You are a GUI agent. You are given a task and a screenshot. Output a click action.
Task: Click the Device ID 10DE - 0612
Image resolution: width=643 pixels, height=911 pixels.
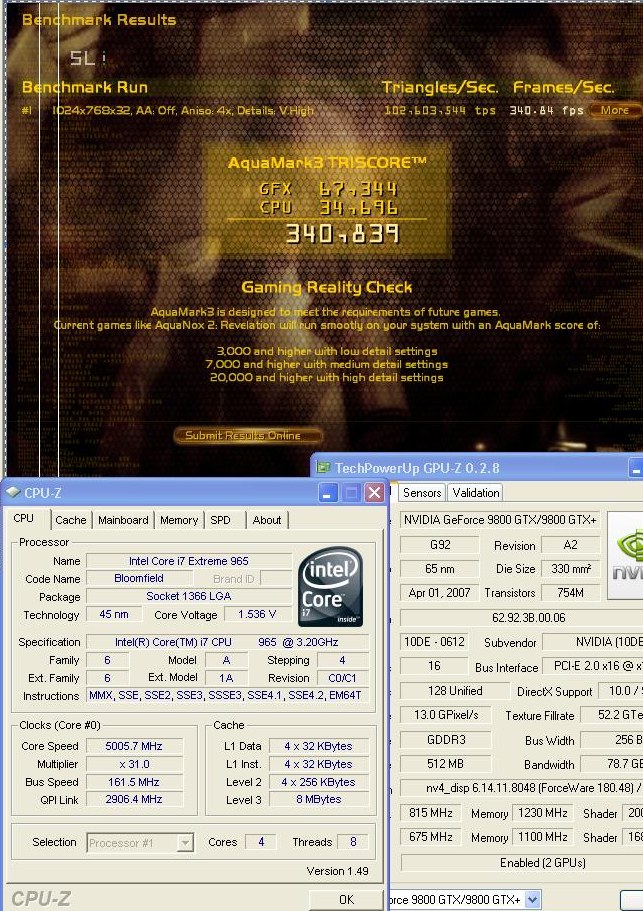pyautogui.click(x=434, y=642)
